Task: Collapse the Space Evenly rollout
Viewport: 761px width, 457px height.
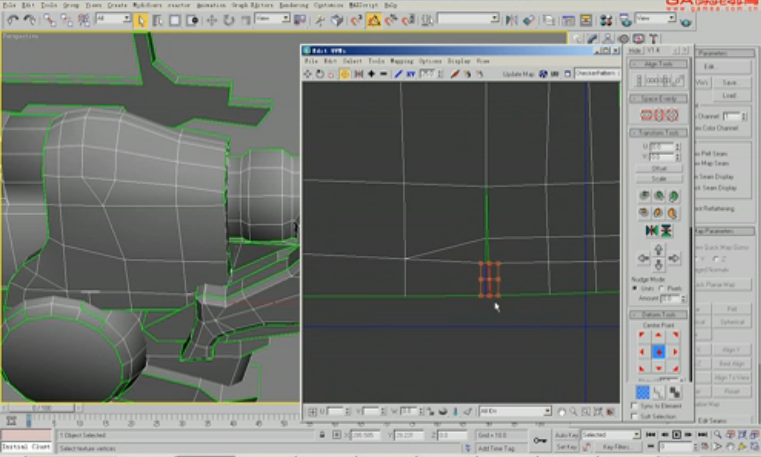Action: click(658, 98)
